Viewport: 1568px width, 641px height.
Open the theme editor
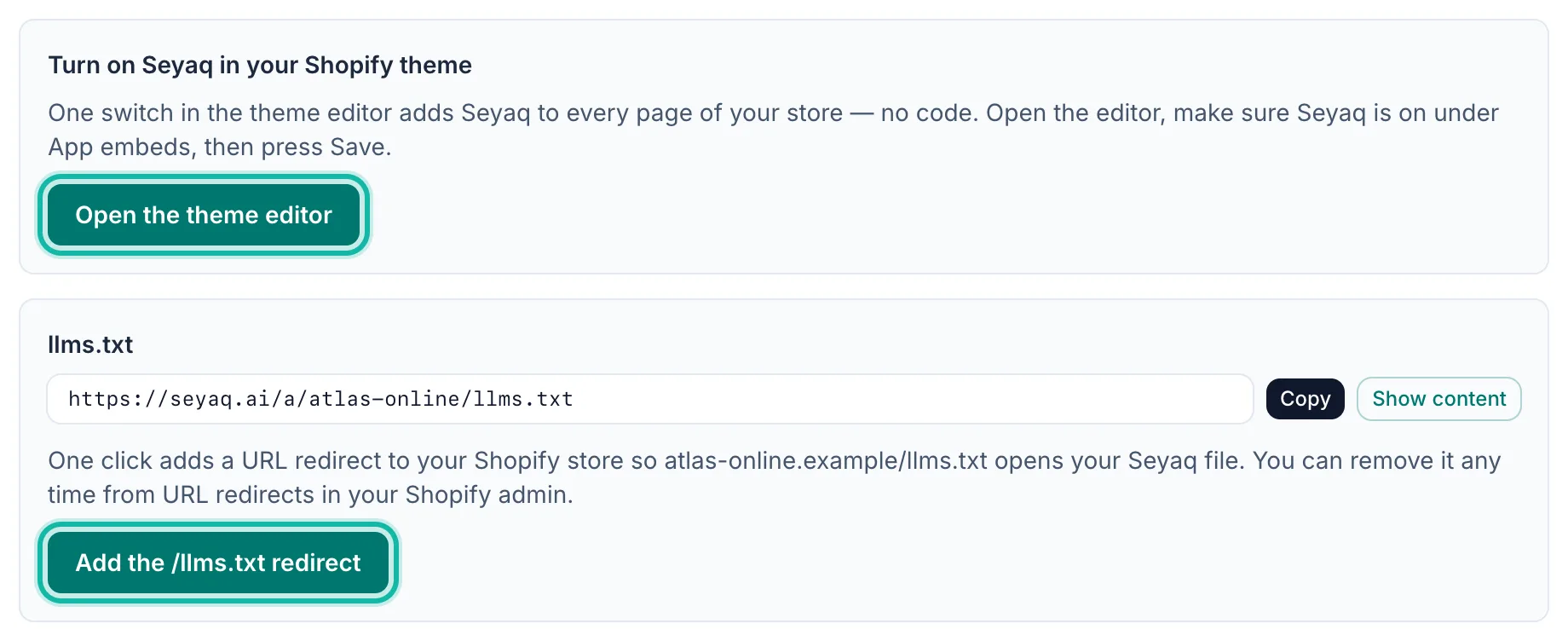[x=204, y=215]
